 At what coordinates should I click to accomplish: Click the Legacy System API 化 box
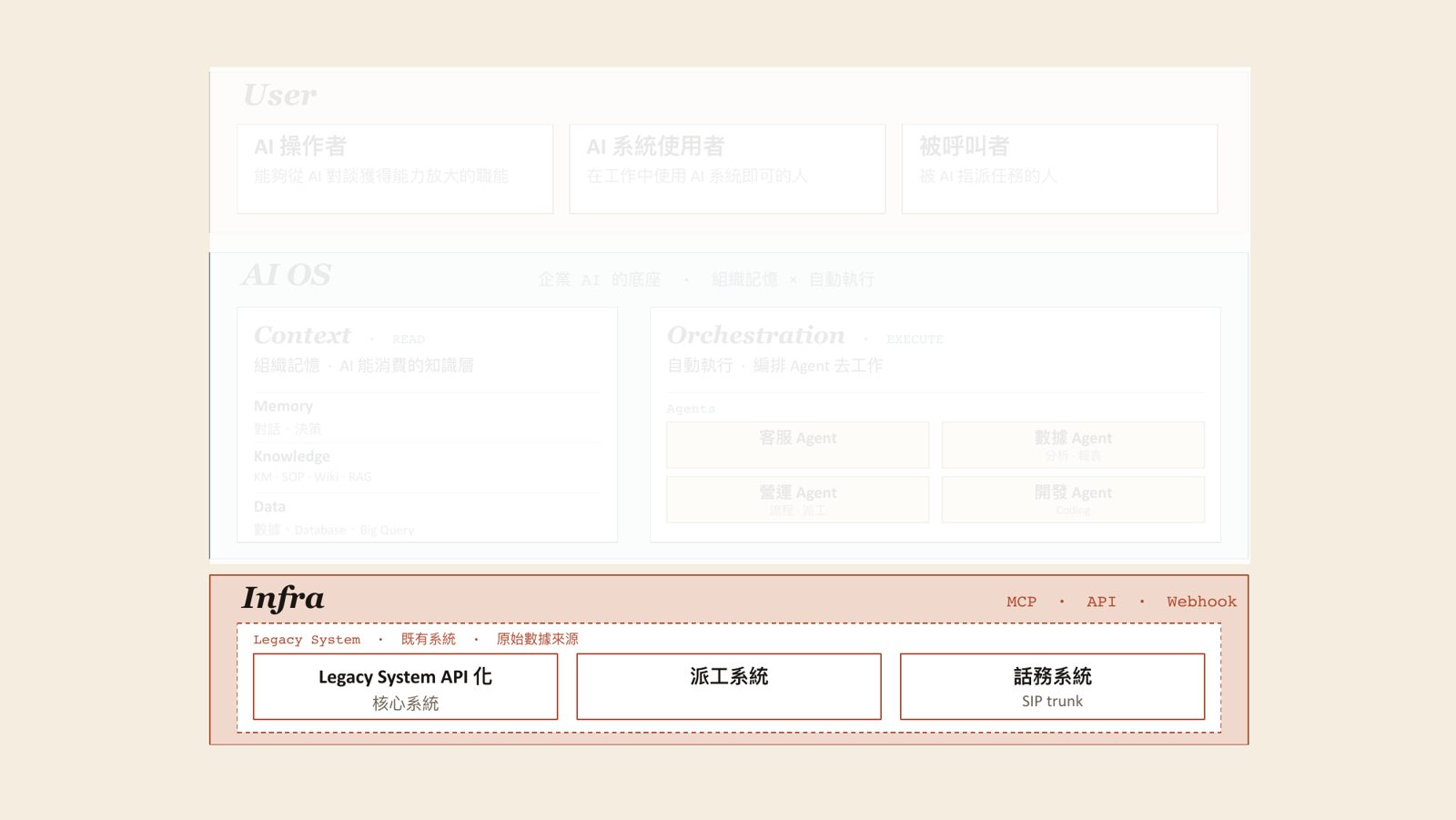point(405,686)
